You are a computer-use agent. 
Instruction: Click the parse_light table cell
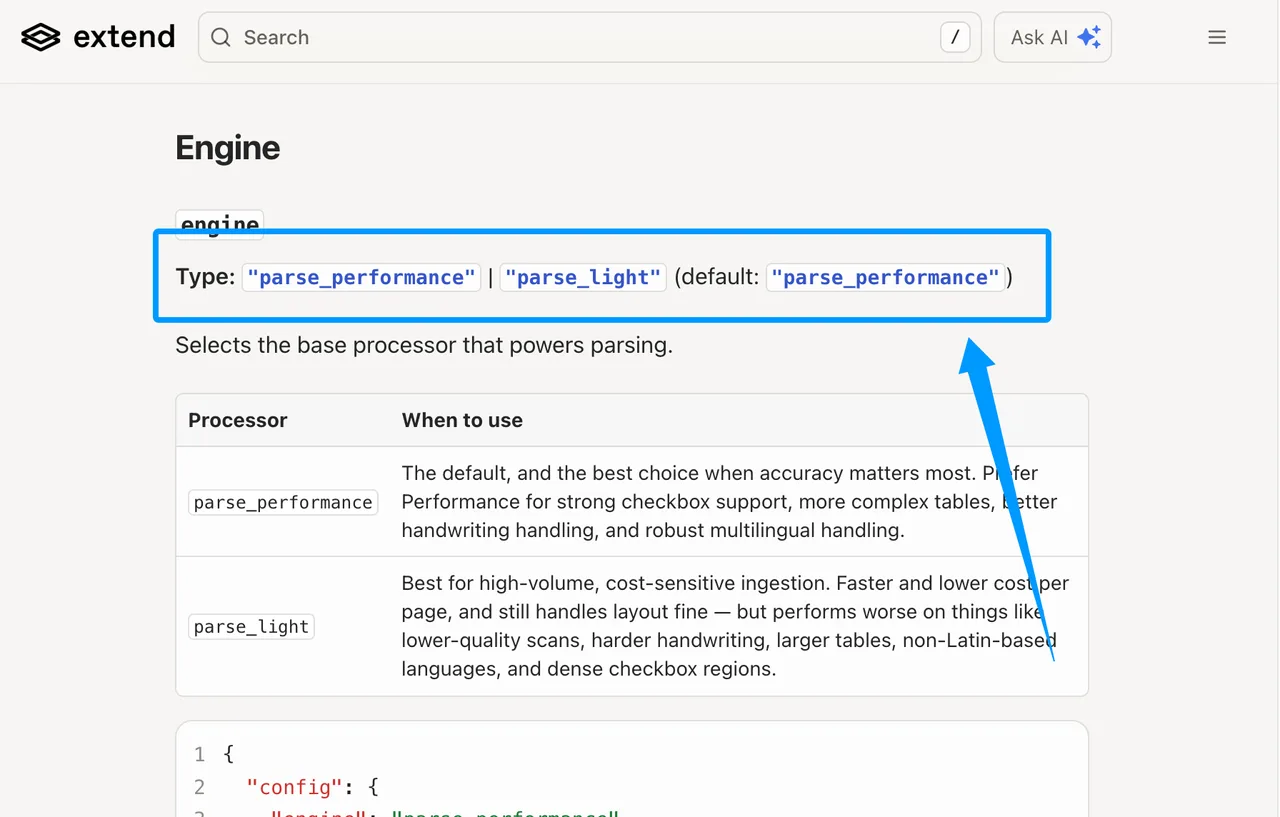(x=251, y=627)
